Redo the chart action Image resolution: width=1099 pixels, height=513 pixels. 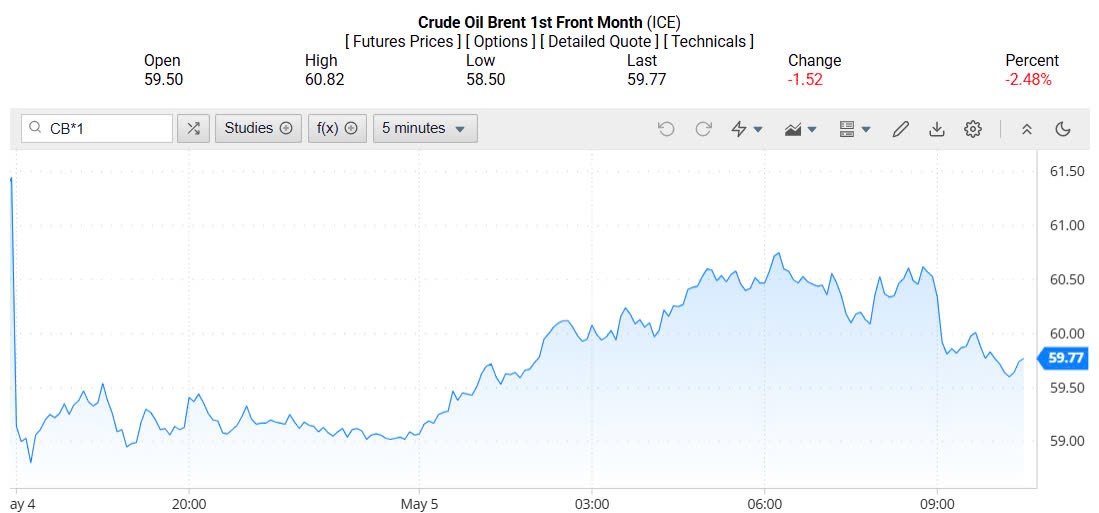[x=703, y=129]
